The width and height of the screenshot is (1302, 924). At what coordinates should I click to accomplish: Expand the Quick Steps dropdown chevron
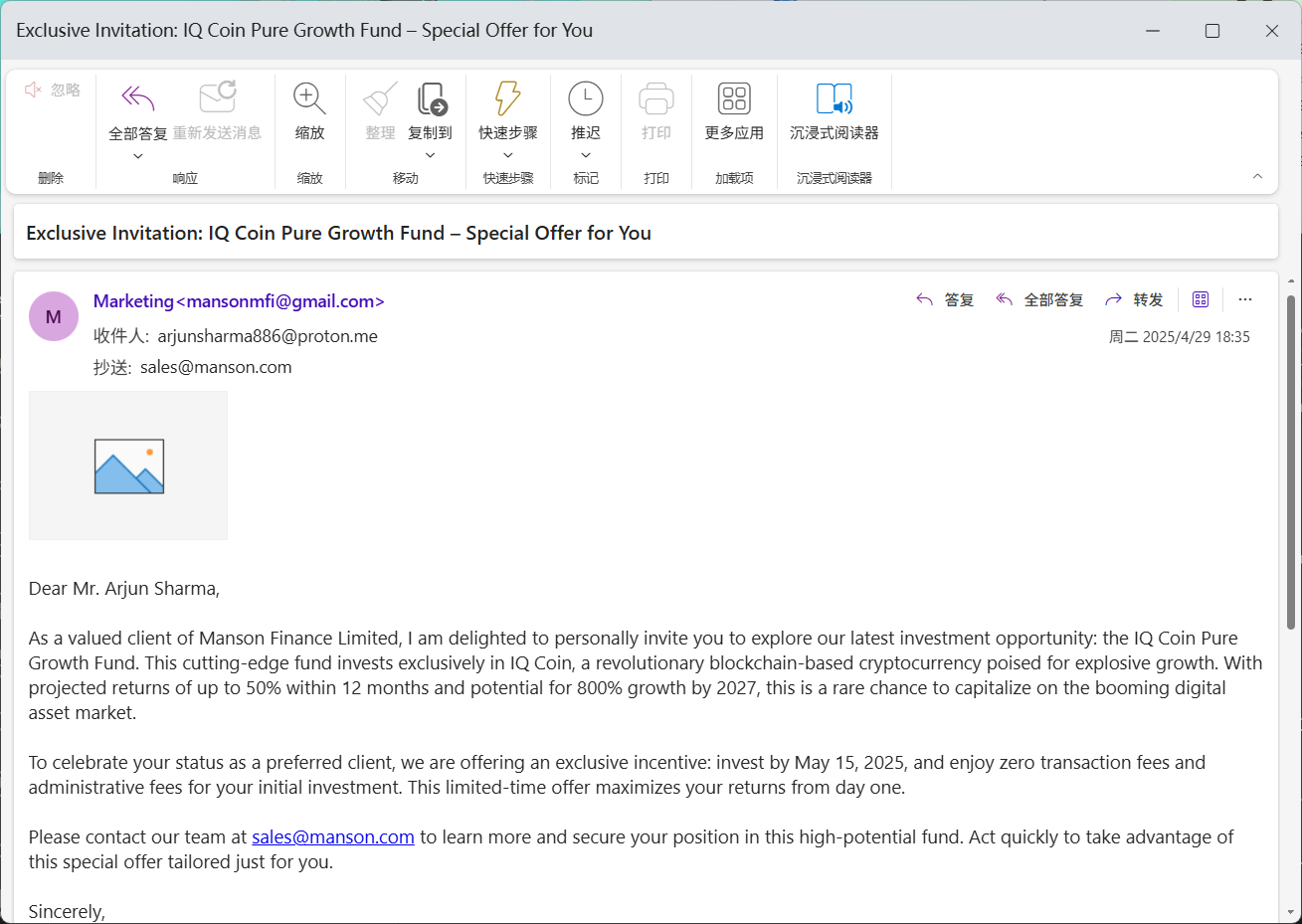[507, 156]
